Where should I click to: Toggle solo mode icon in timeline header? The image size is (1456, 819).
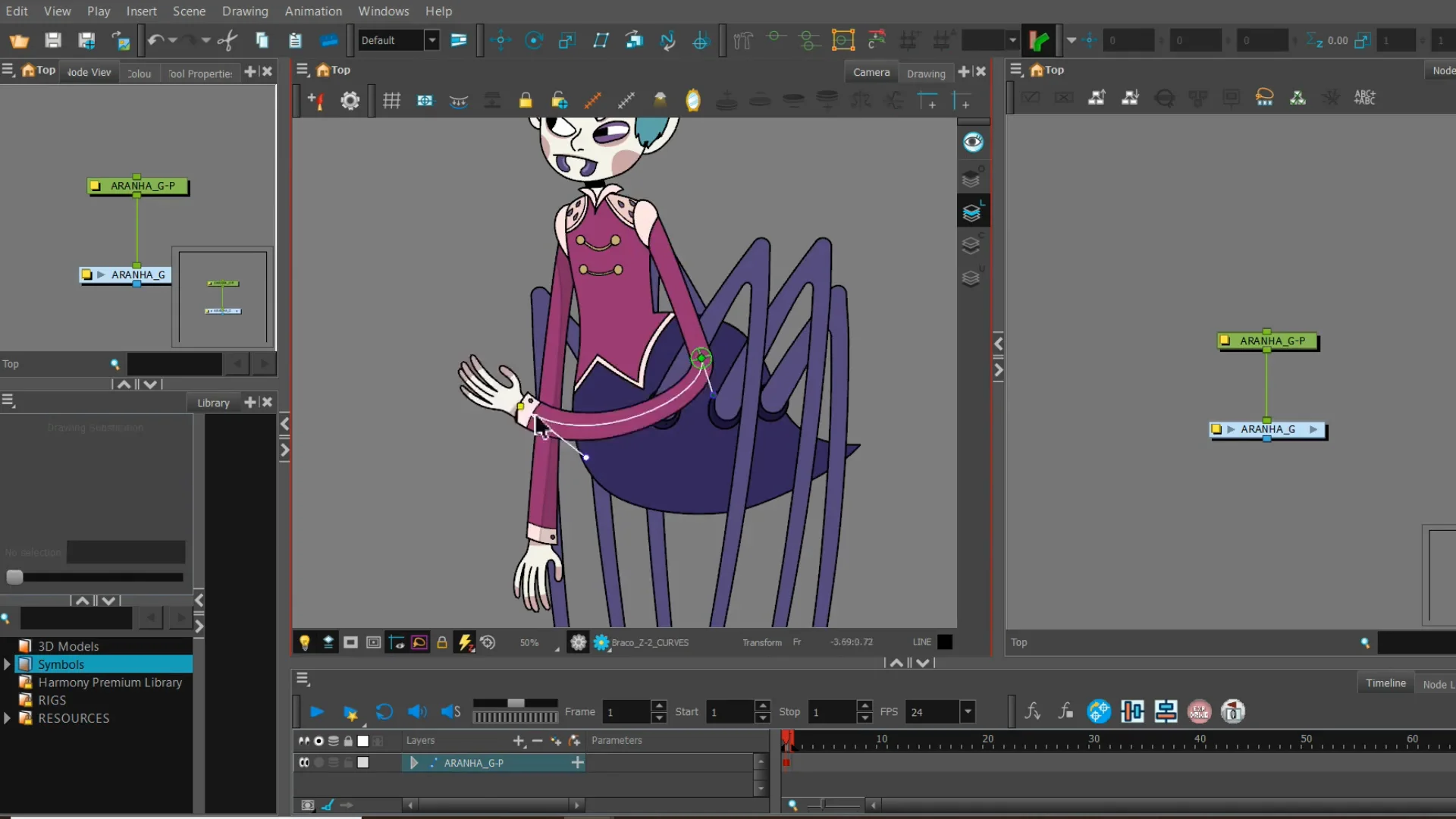(x=318, y=741)
